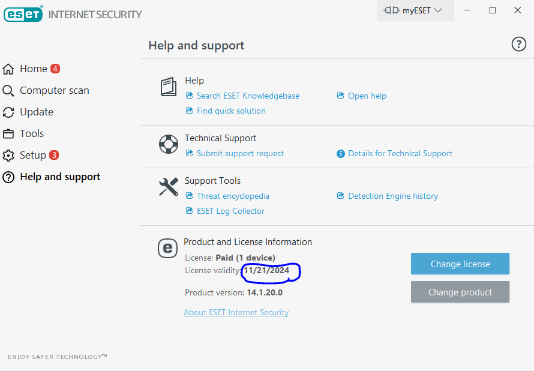
Task: Click the Change product button
Action: tap(460, 292)
